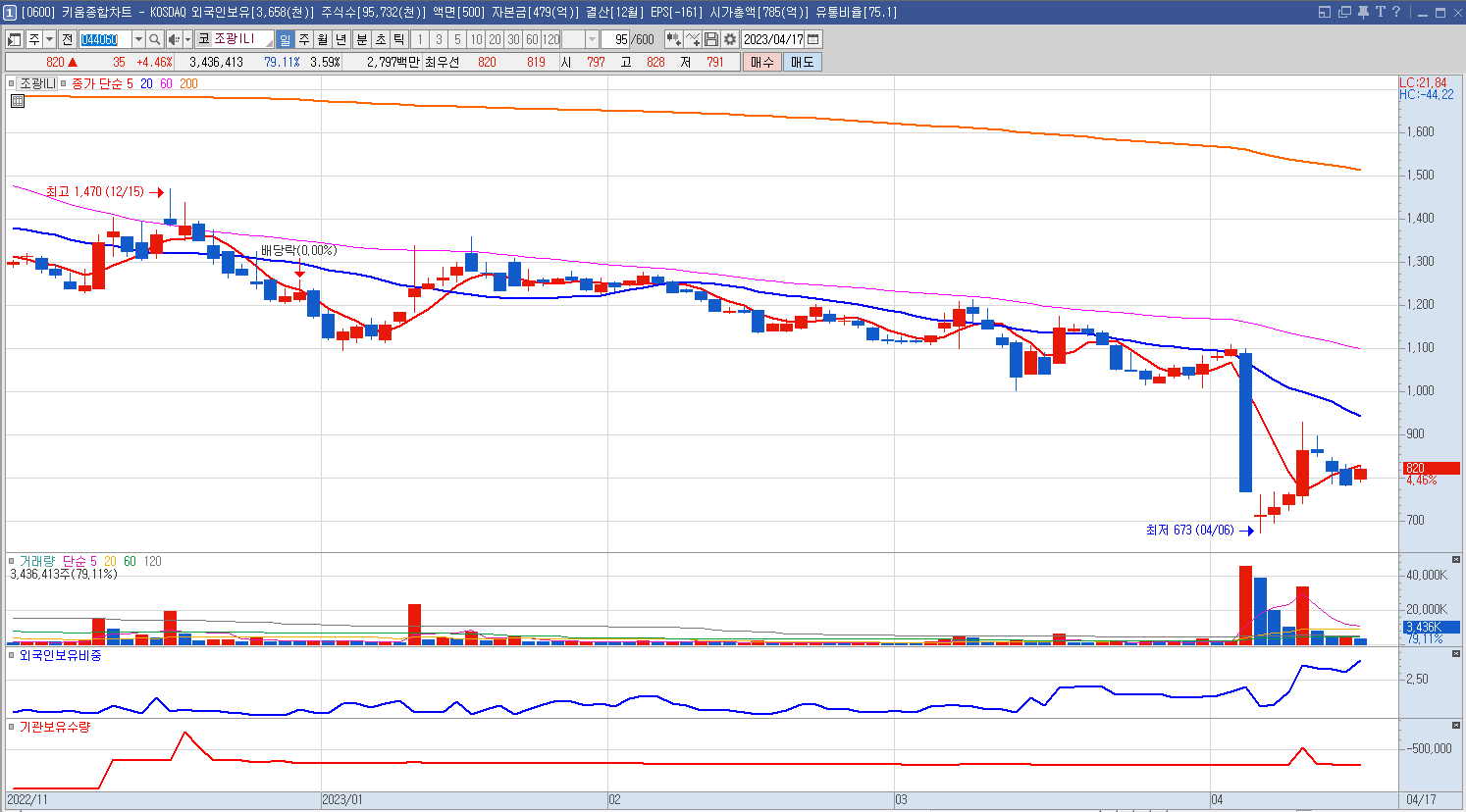Click the 최우선 quote label

[x=442, y=62]
